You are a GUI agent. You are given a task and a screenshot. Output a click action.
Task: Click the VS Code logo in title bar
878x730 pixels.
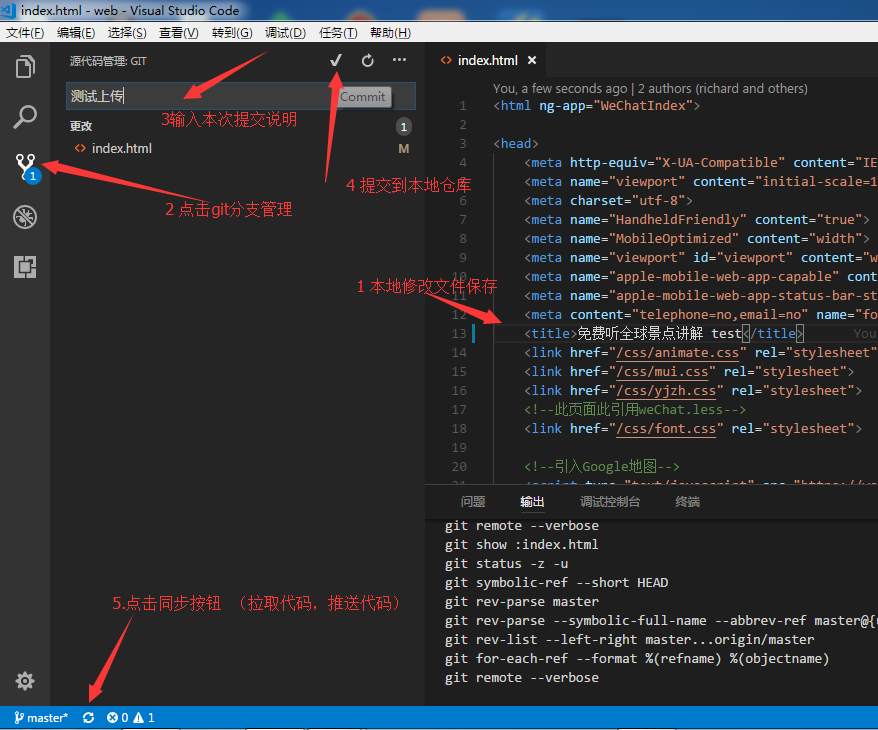tap(8, 10)
